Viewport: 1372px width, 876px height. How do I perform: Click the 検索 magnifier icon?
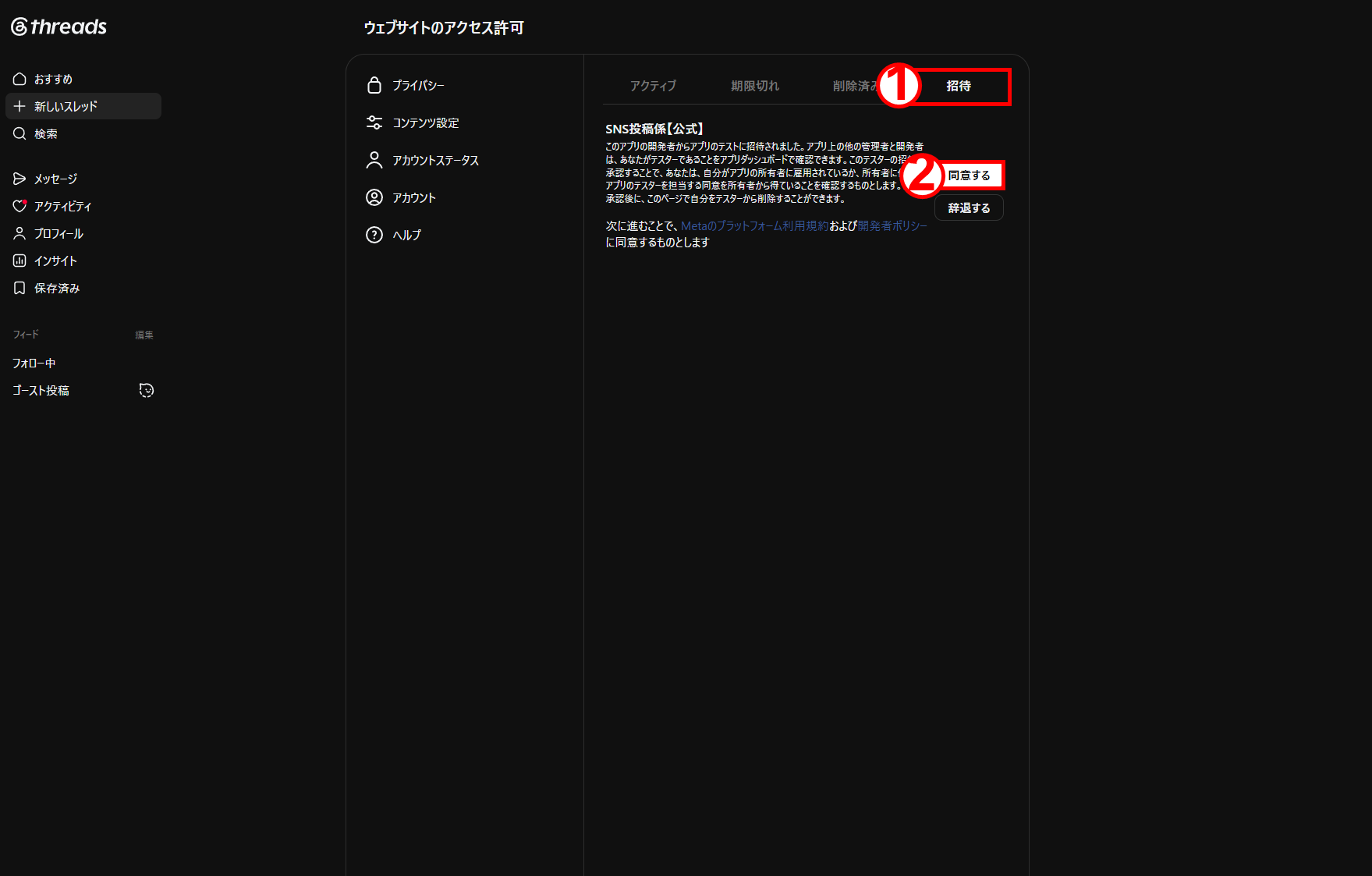(19, 133)
